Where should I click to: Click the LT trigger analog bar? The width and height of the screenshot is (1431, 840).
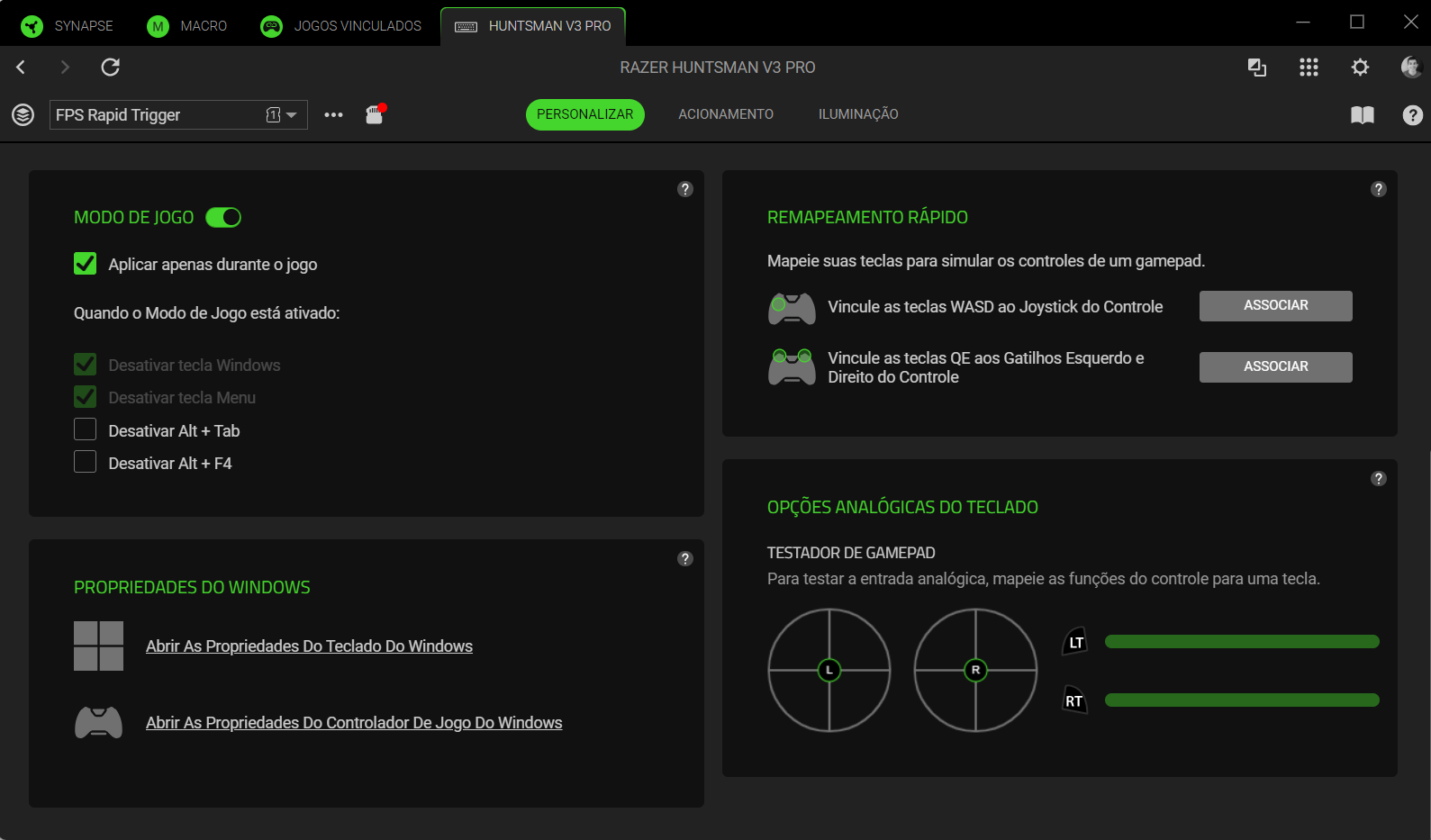1241,642
